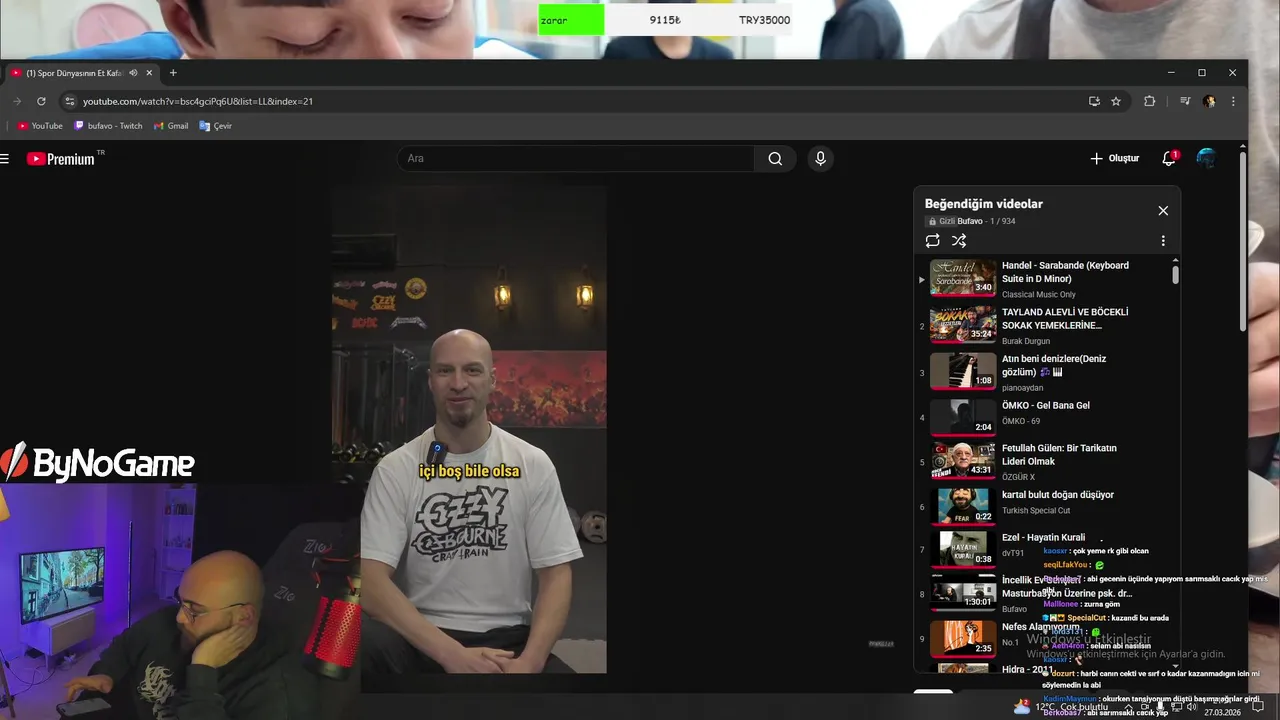Click the playing Shorts video

(x=469, y=430)
